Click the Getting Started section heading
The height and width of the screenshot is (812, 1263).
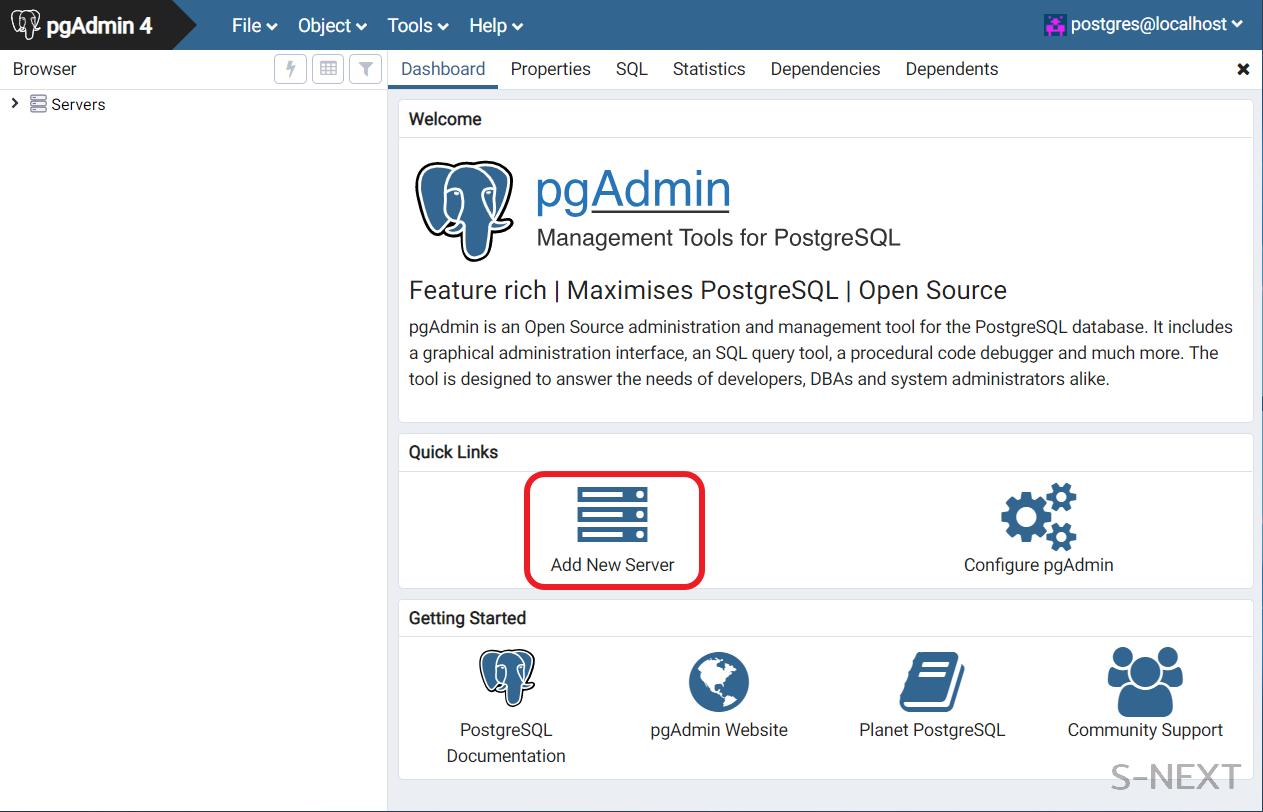467,618
